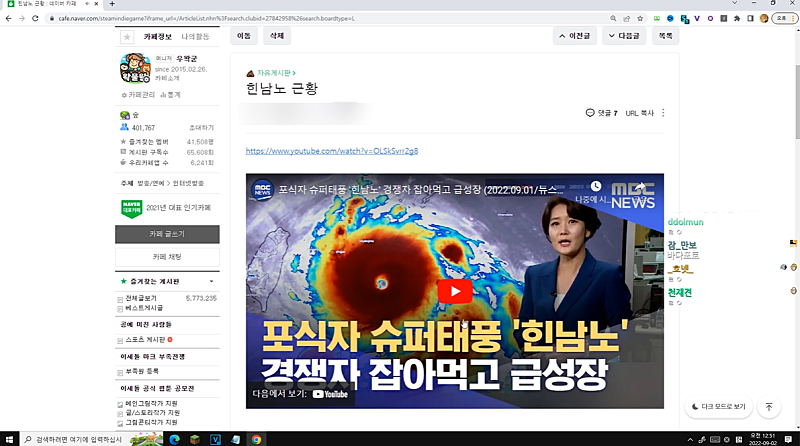Open 글/스토리작가 지원 board
This screenshot has height=446, width=800.
coord(152,413)
